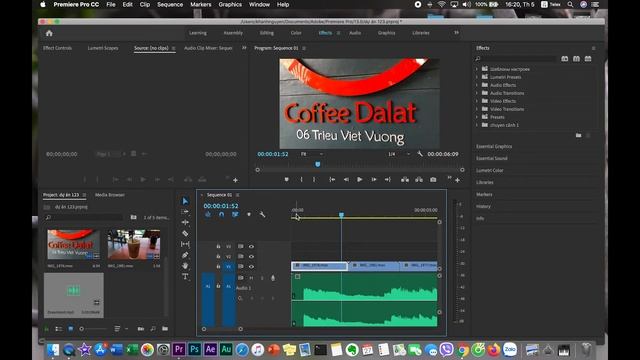Image resolution: width=640 pixels, height=360 pixels.
Task: Open the Lumetri Color panel
Action: pyautogui.click(x=489, y=170)
